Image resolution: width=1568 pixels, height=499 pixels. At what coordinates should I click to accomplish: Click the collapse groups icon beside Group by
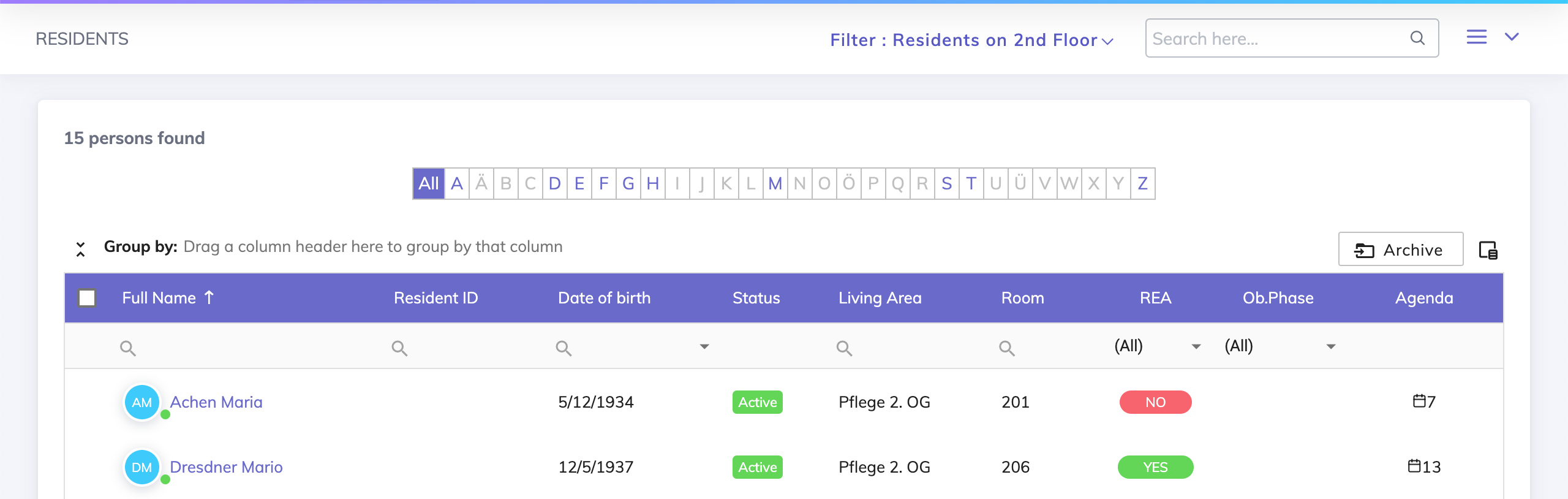coord(80,248)
